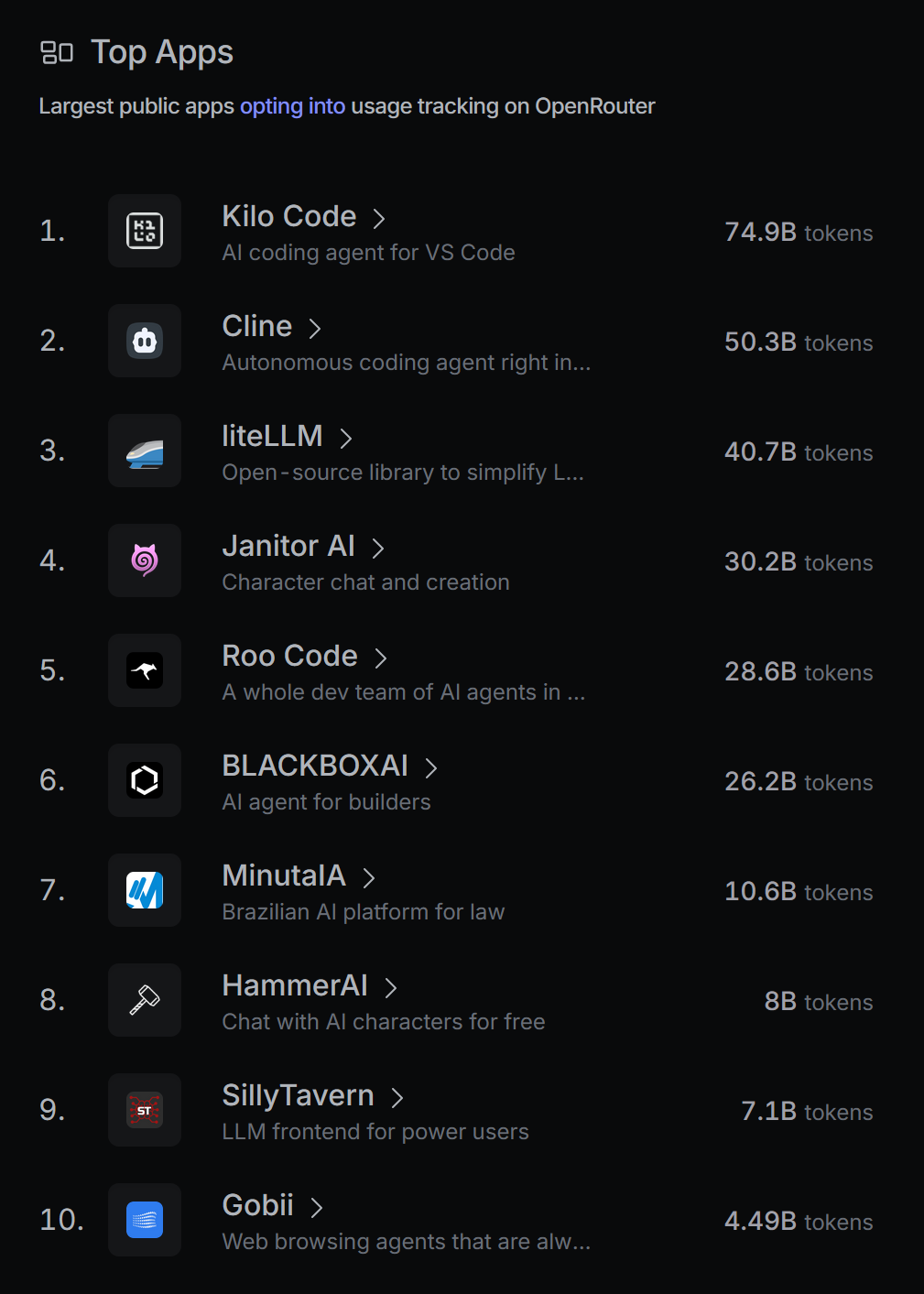Click the Gobii blue icon

[x=145, y=1220]
